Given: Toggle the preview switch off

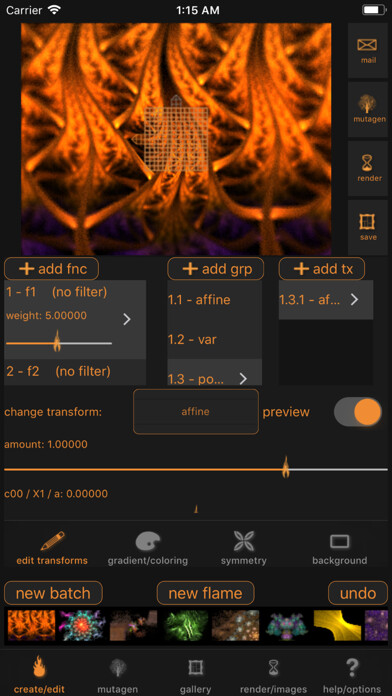Looking at the screenshot, I should [358, 411].
